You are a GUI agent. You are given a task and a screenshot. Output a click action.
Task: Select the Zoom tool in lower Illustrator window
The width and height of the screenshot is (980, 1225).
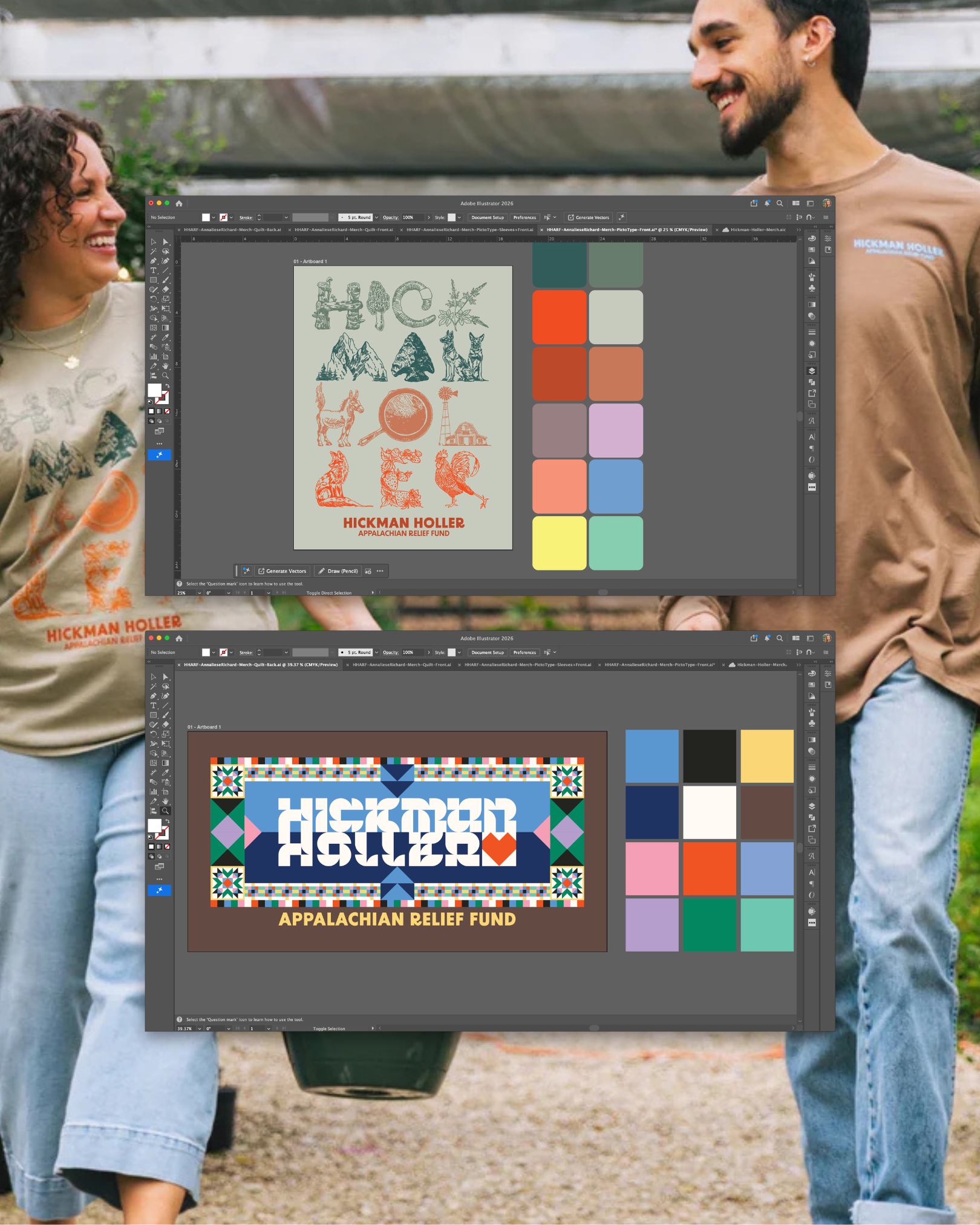[x=166, y=811]
